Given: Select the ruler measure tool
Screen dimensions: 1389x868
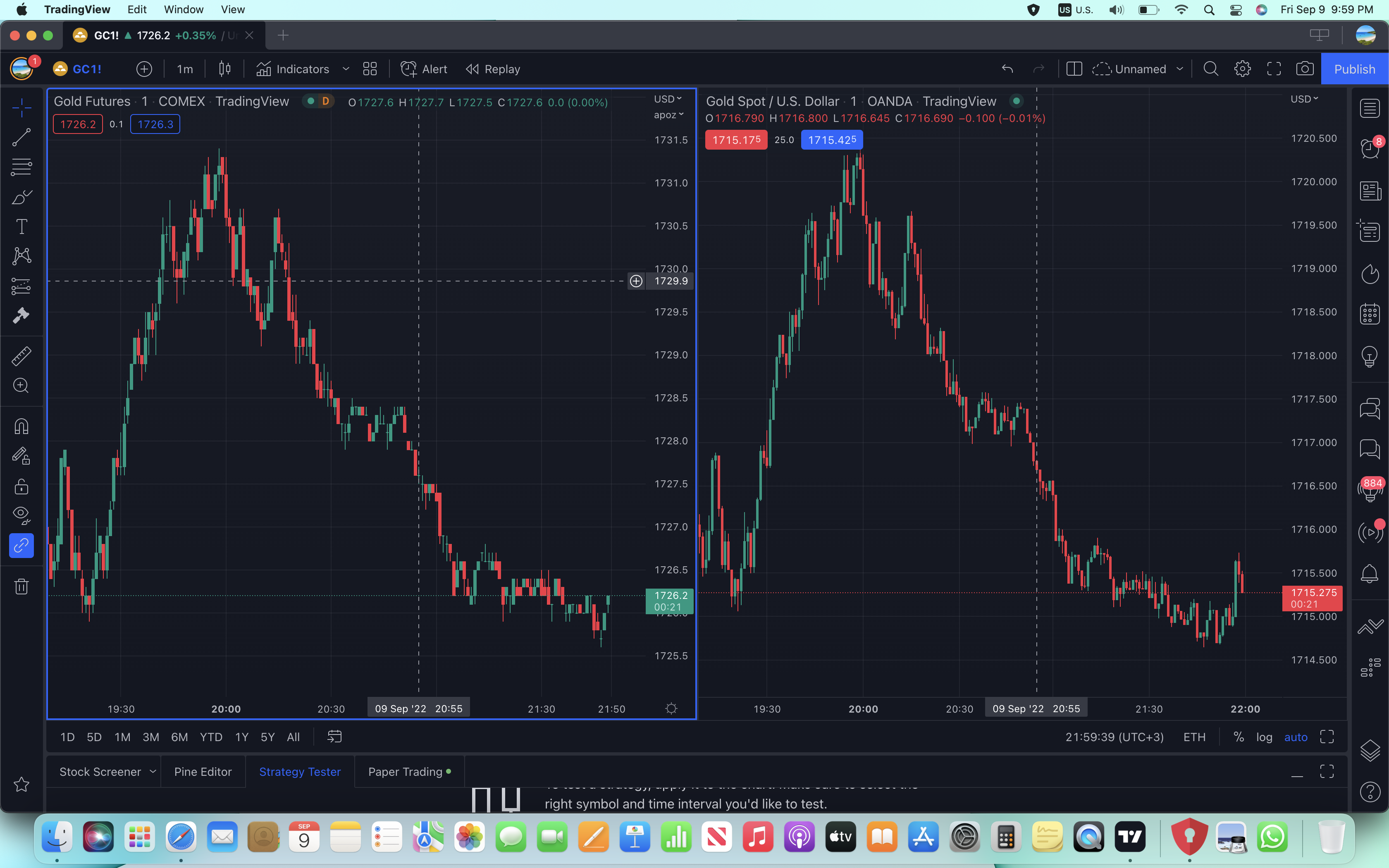Looking at the screenshot, I should [x=21, y=356].
